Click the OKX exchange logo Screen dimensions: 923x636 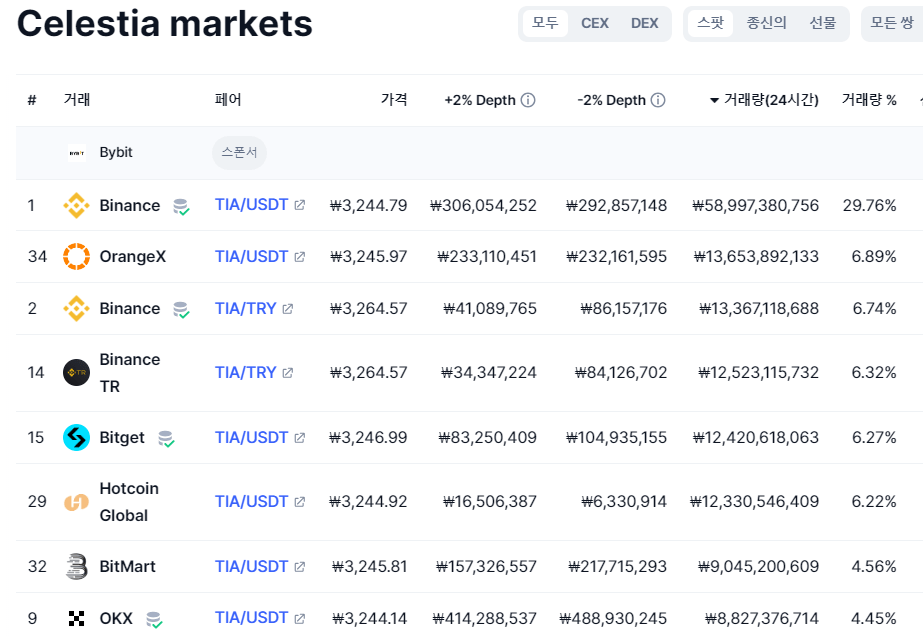point(77,618)
